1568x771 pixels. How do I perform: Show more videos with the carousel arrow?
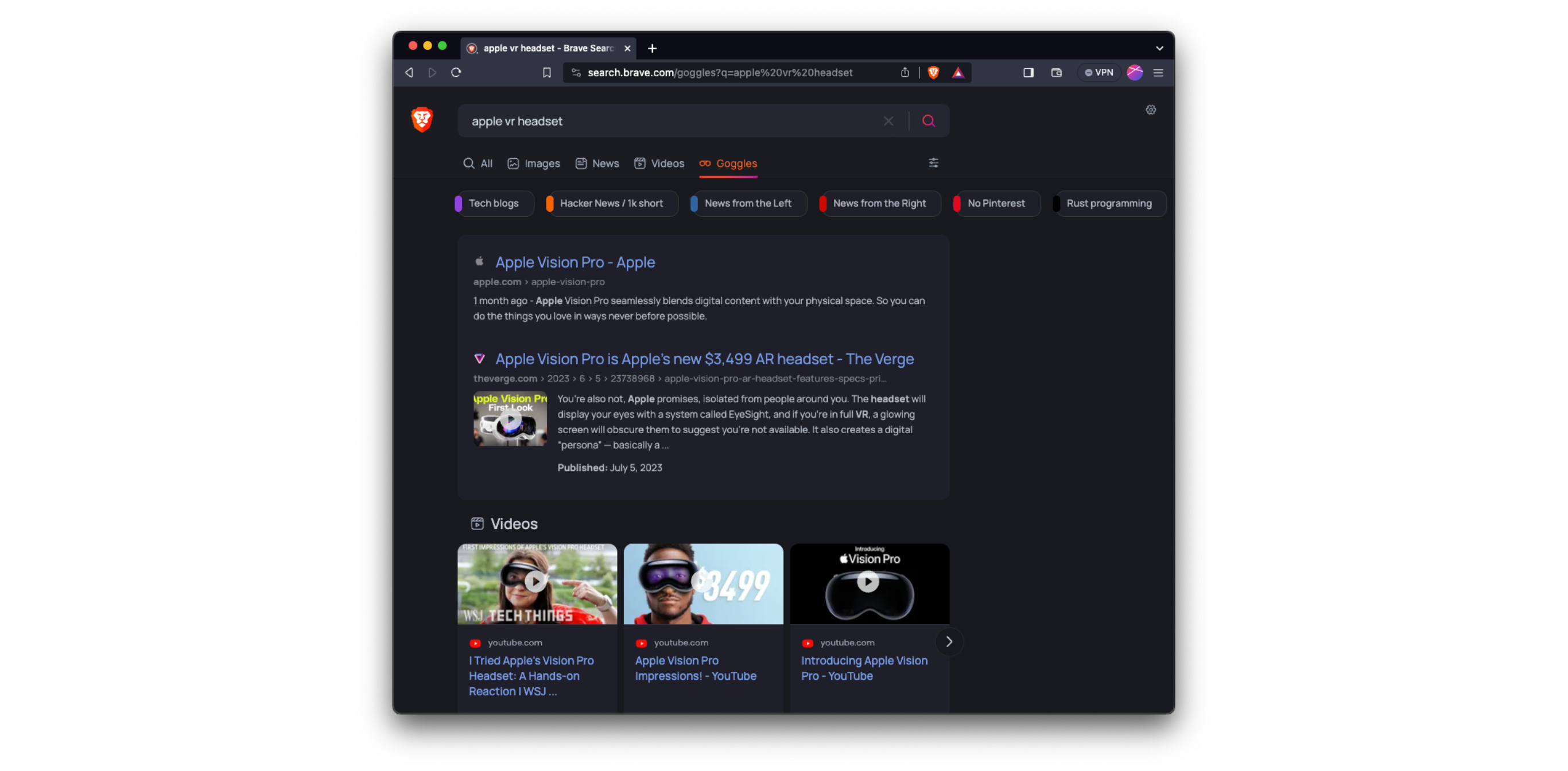(x=948, y=641)
